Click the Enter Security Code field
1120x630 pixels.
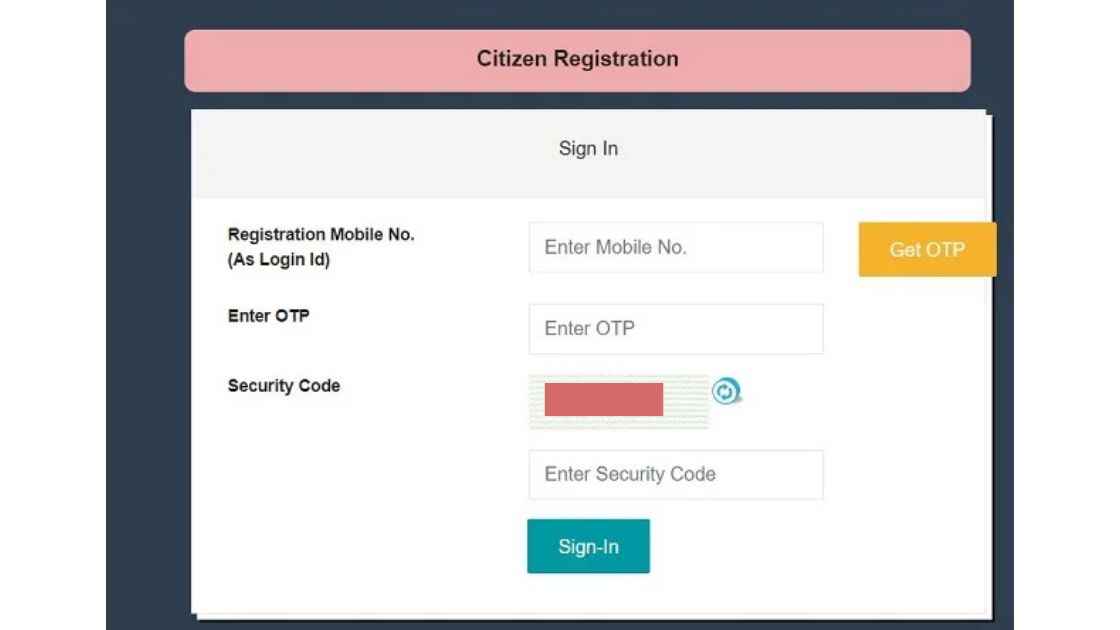click(x=675, y=474)
